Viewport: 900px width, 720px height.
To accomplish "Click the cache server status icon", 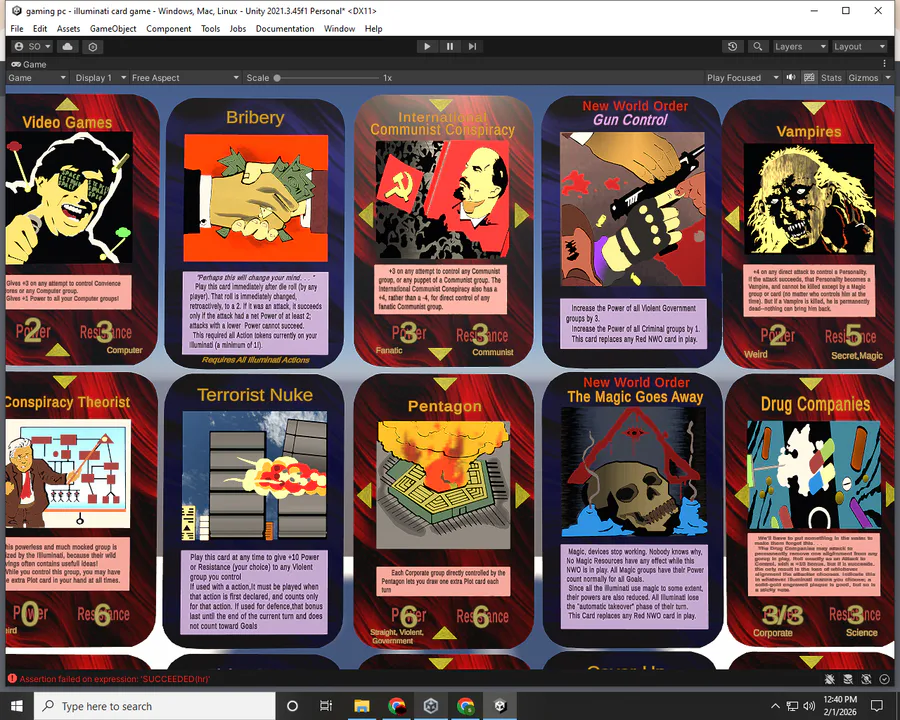I will (x=848, y=679).
